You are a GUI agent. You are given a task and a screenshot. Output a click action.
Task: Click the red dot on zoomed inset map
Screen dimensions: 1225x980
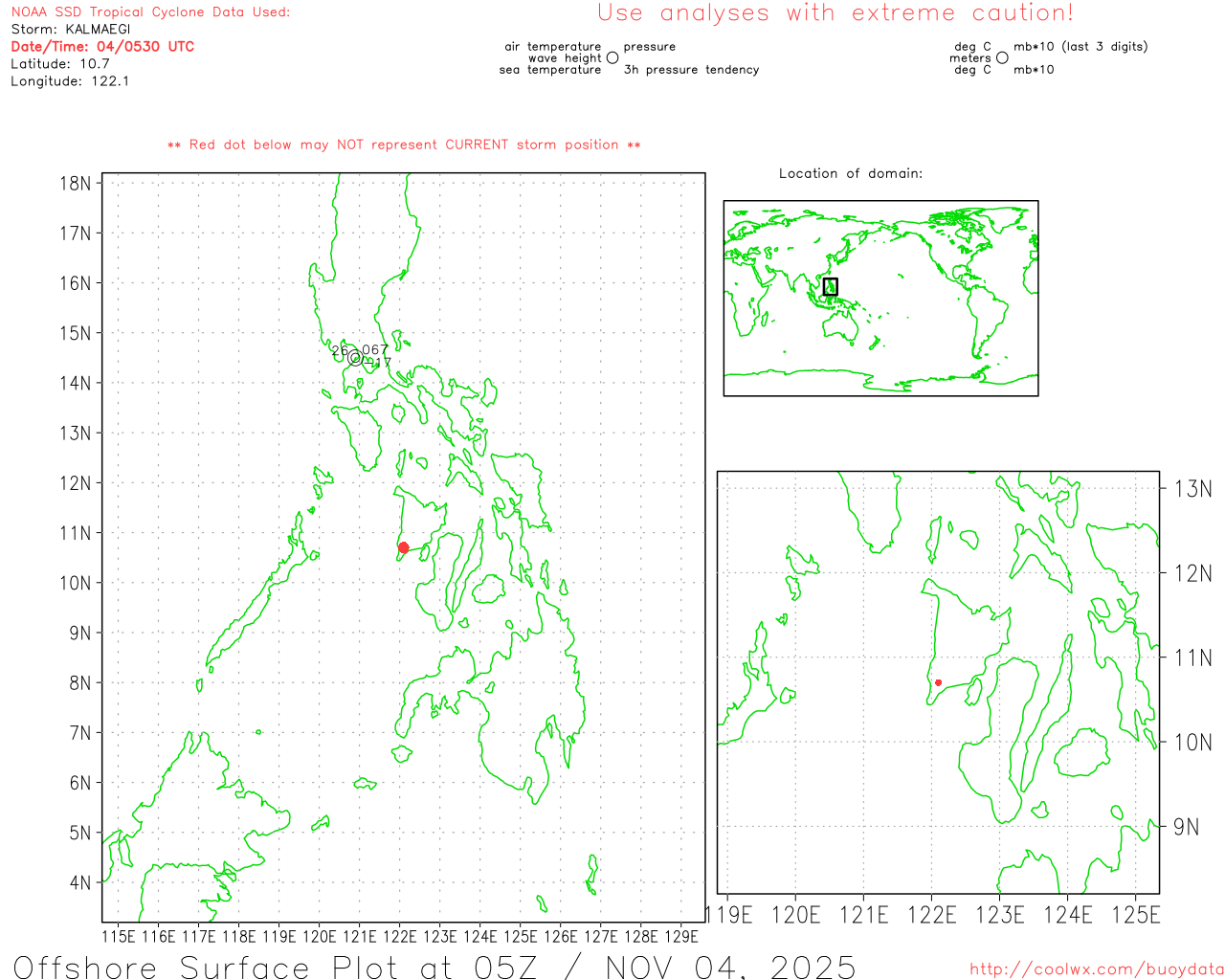(938, 682)
